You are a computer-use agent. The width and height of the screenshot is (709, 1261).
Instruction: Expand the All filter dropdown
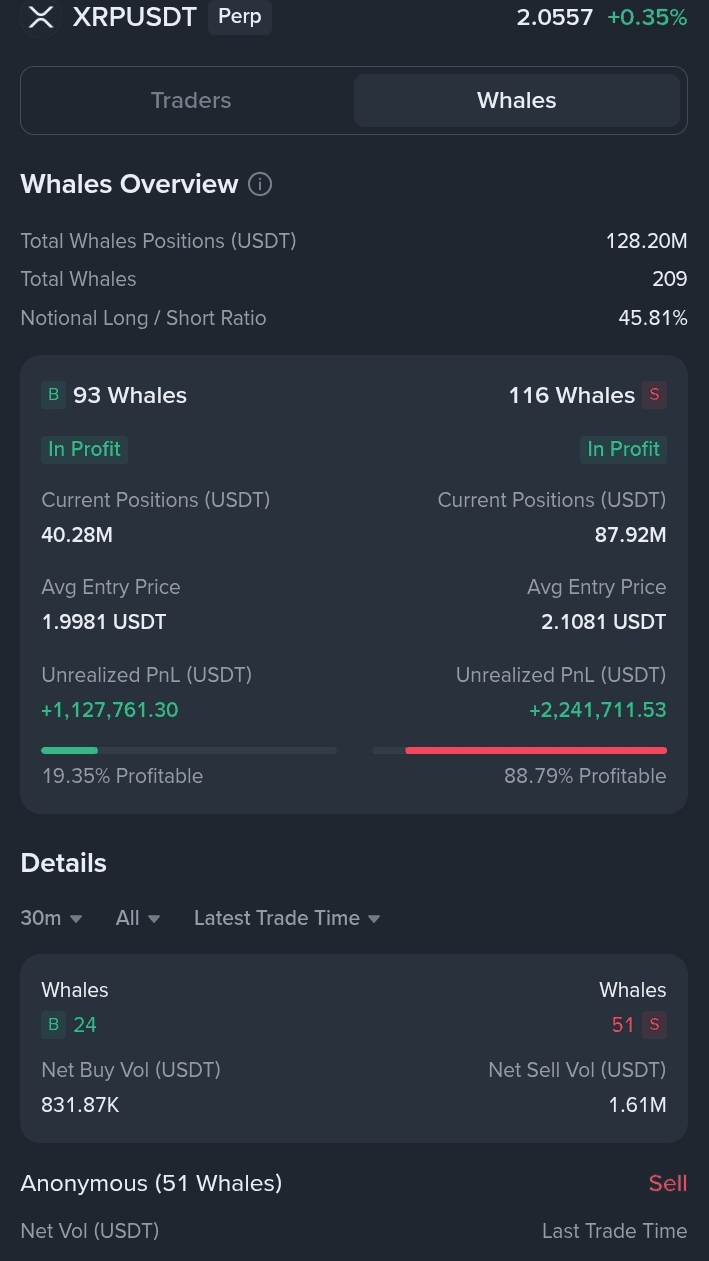click(138, 918)
